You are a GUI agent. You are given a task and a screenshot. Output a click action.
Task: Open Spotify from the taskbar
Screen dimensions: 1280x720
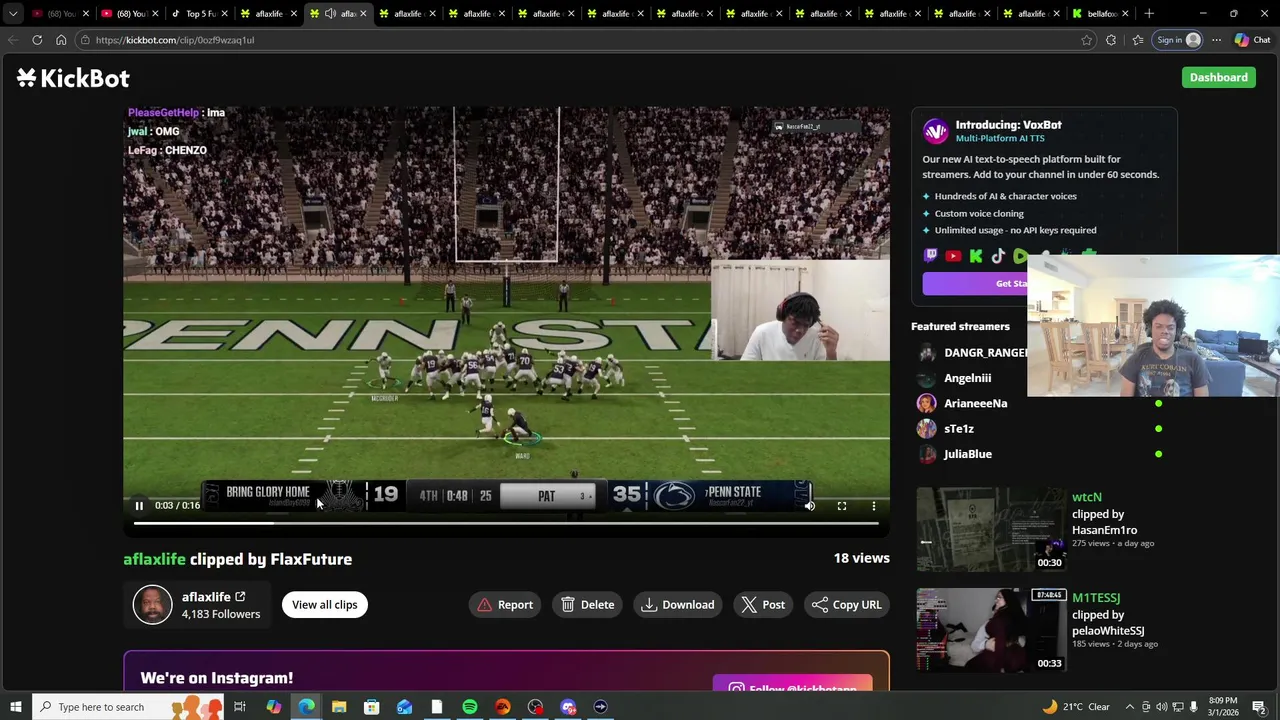tap(470, 707)
